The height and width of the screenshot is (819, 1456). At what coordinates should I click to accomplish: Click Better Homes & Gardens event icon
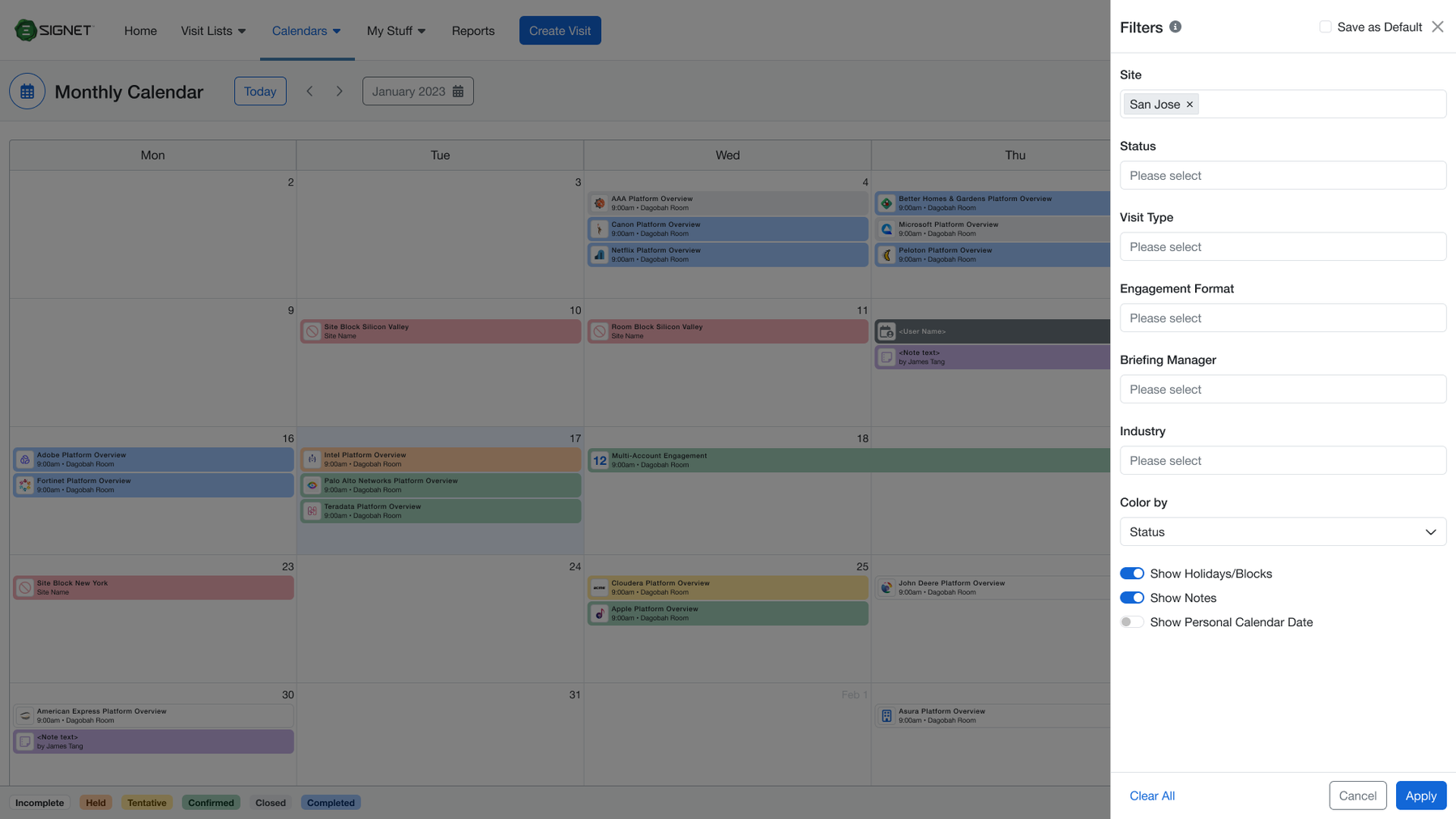point(886,203)
